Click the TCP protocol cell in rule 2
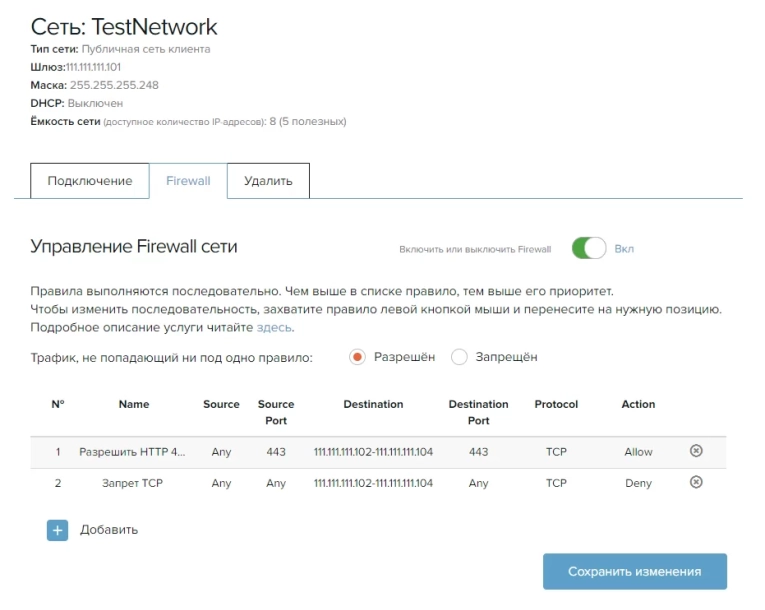 pos(556,483)
